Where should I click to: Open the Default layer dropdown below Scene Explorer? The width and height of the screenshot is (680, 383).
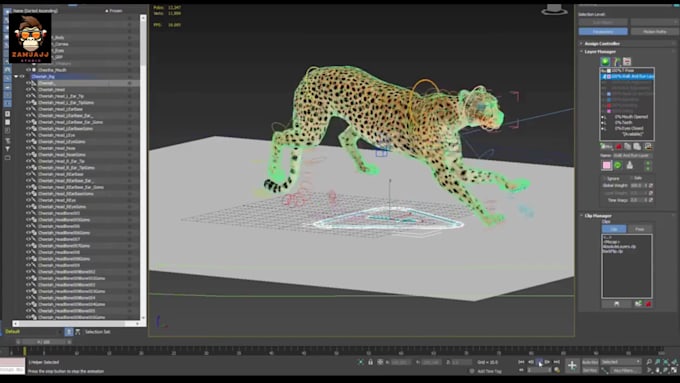click(x=33, y=332)
